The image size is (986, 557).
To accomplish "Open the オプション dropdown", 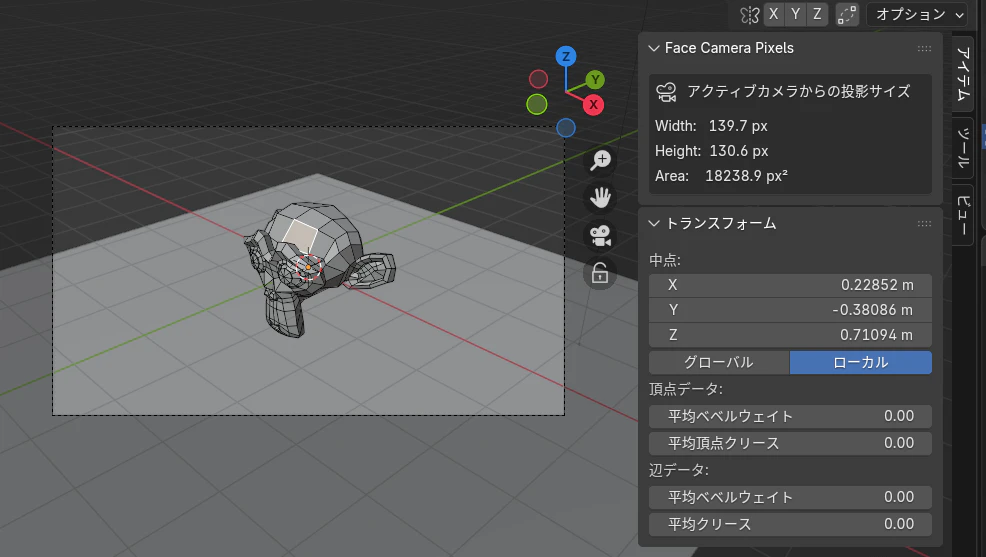I will coord(917,14).
